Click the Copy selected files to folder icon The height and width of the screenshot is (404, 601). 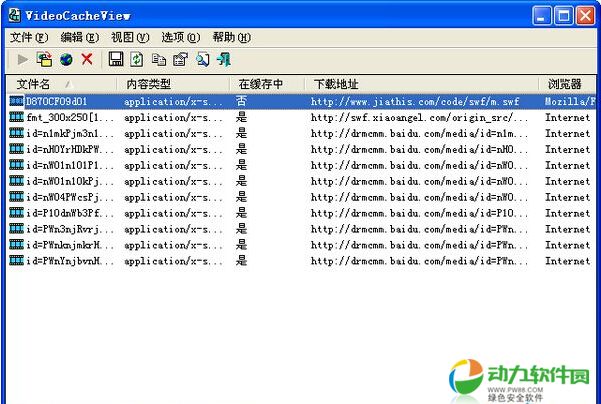pos(44,60)
